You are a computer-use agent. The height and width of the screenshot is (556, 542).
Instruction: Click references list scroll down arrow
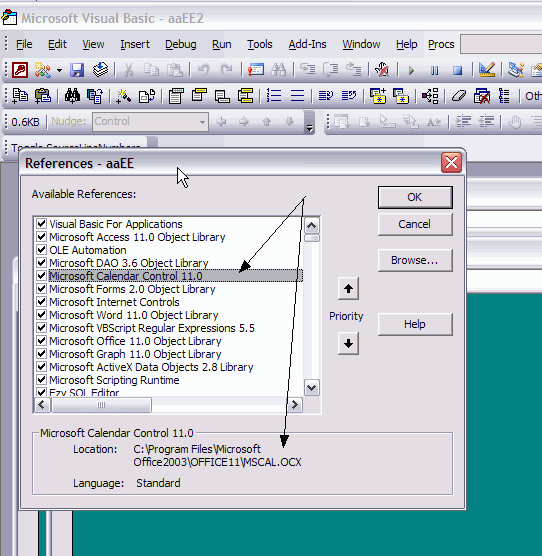312,388
